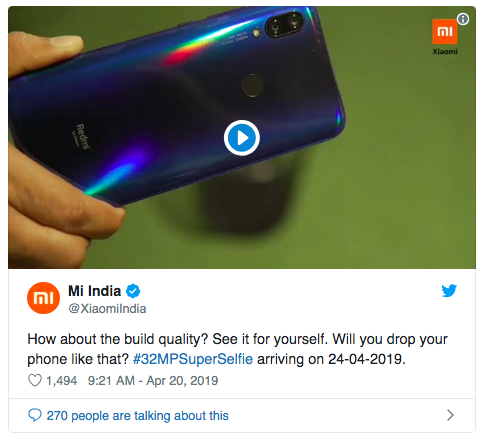Image resolution: width=482 pixels, height=440 pixels.
Task: Like the tweet with heart icon
Action: tap(35, 380)
